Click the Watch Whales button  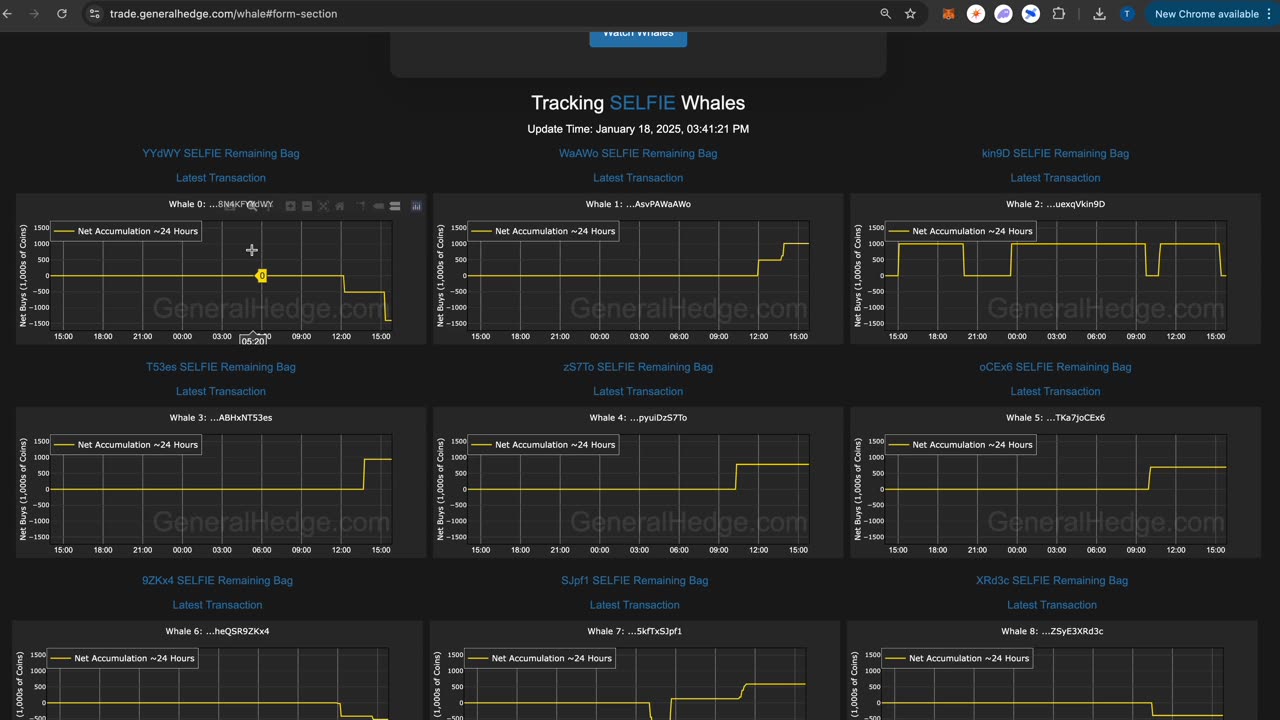638,34
